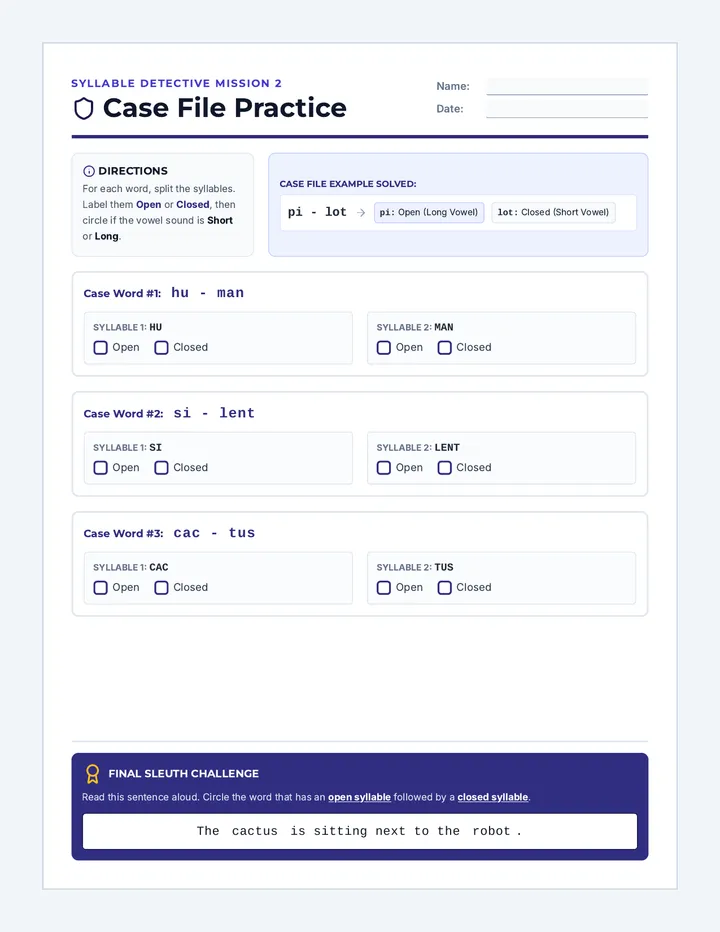This screenshot has width=720, height=932.
Task: Check Closed for syllable HU
Action: coord(161,348)
